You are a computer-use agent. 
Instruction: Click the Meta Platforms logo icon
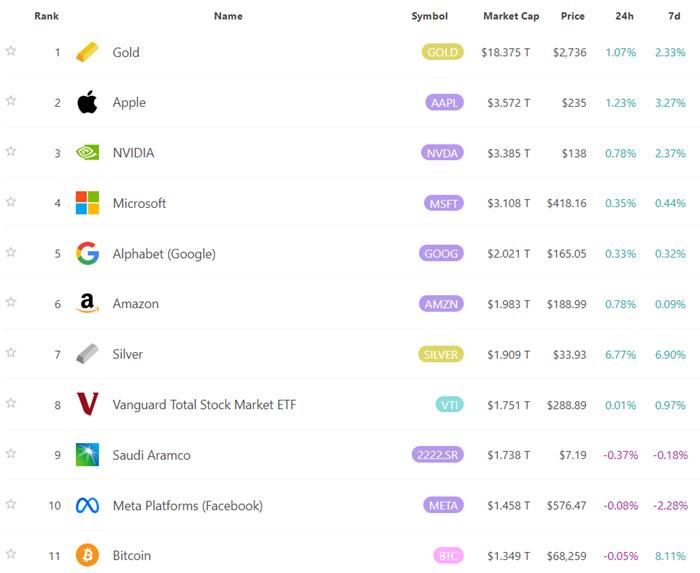(x=88, y=505)
